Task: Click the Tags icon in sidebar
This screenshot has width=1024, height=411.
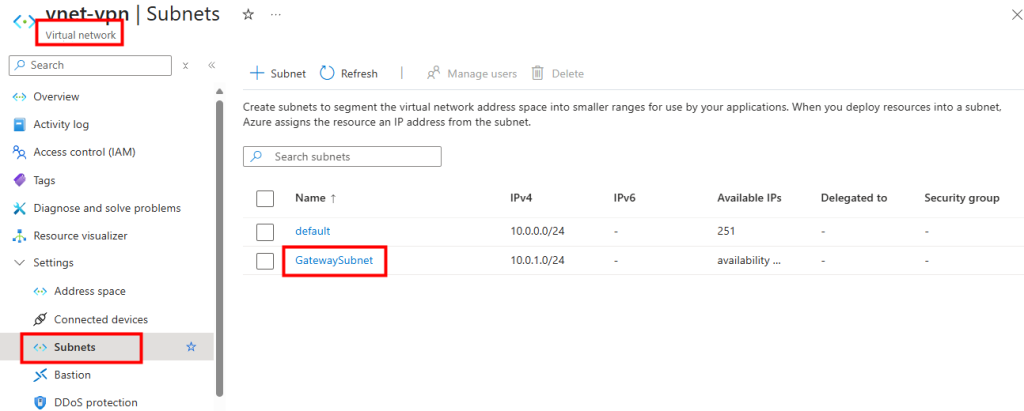Action: 20,180
